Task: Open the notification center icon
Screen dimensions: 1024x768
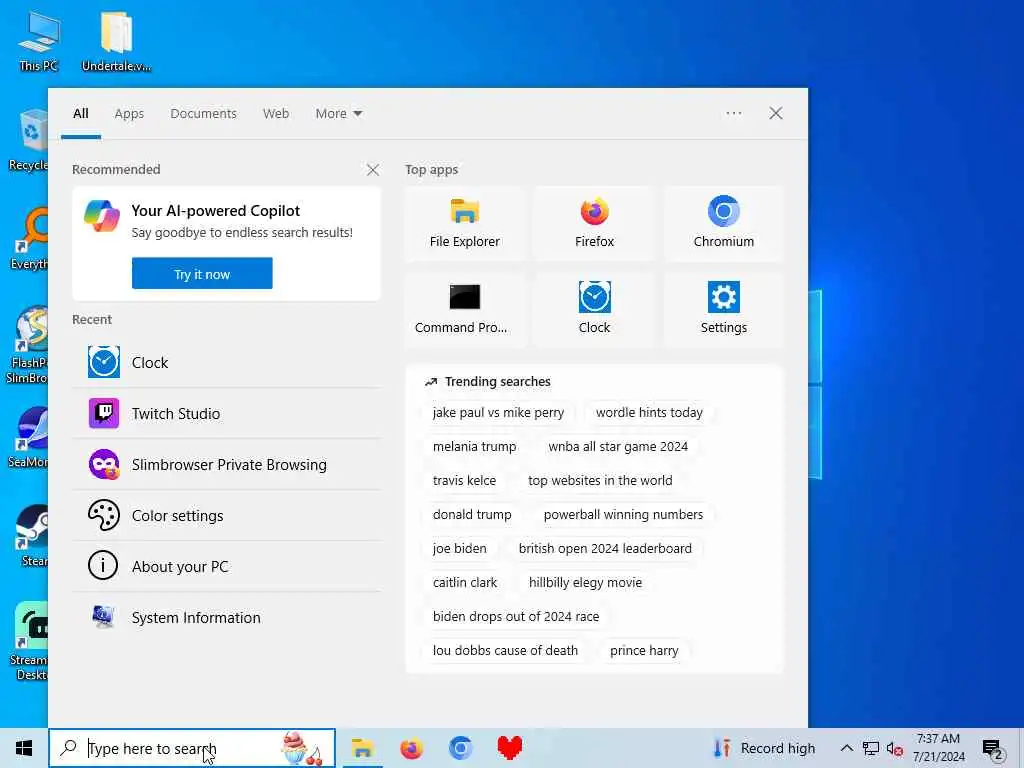Action: coord(992,748)
